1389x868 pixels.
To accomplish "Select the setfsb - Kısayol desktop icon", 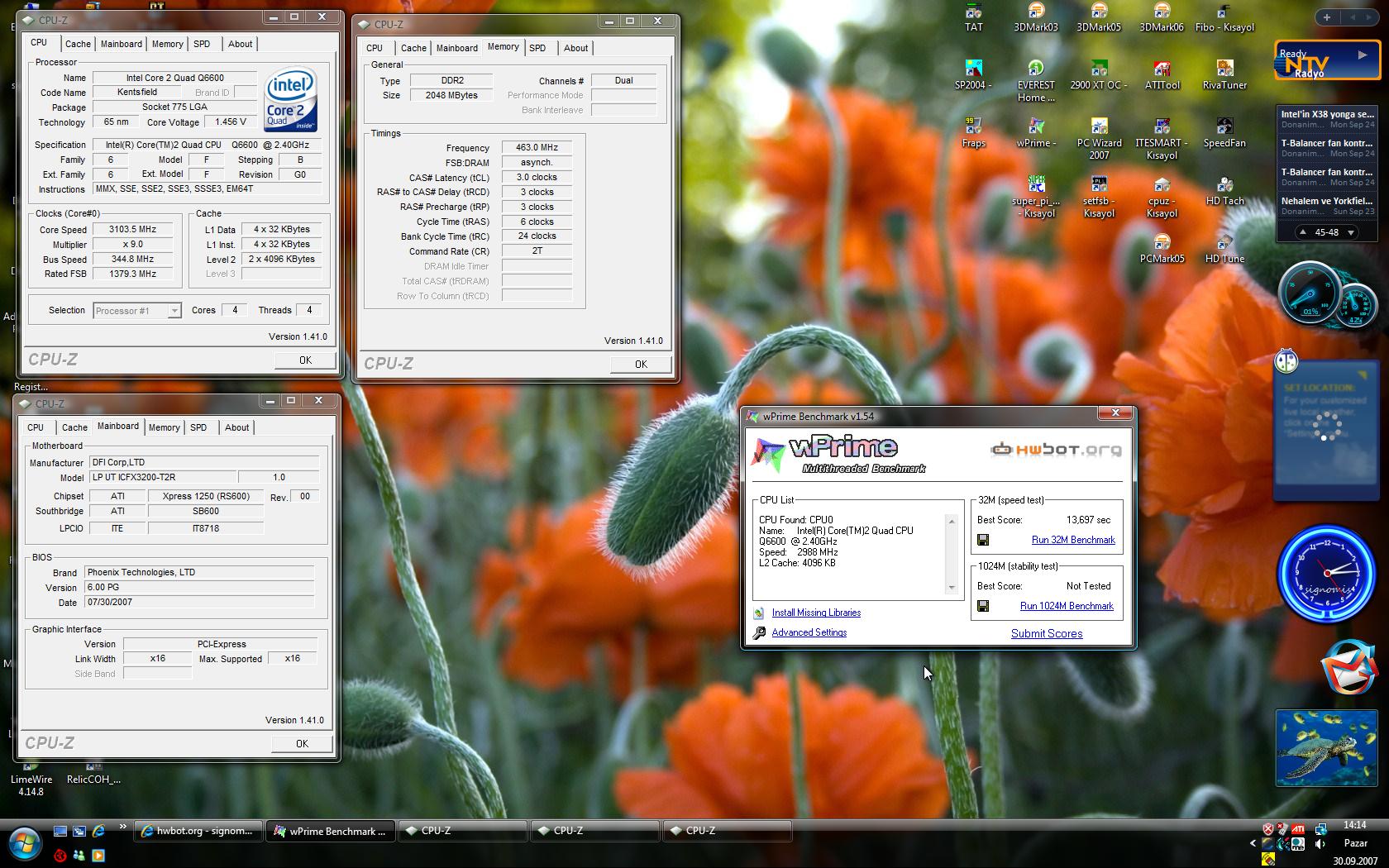I will pos(1099,196).
